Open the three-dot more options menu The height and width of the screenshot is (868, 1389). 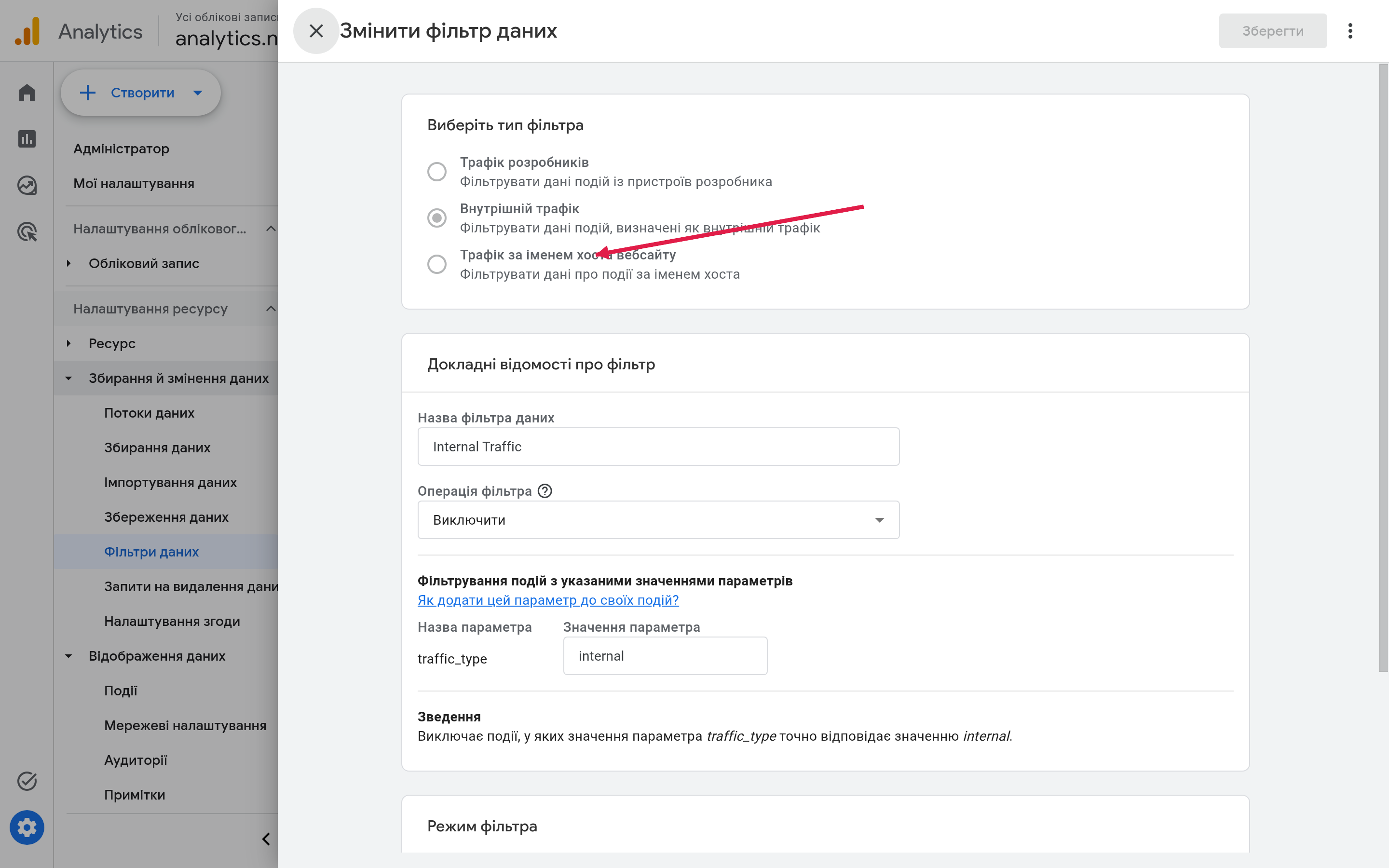coord(1350,31)
